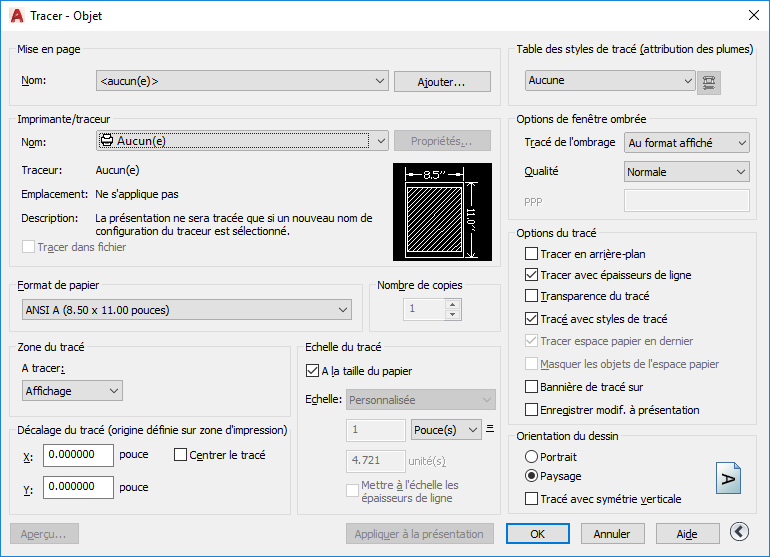This screenshot has height=557, width=770.
Task: Click the Propriétés... button
Action: [x=442, y=141]
